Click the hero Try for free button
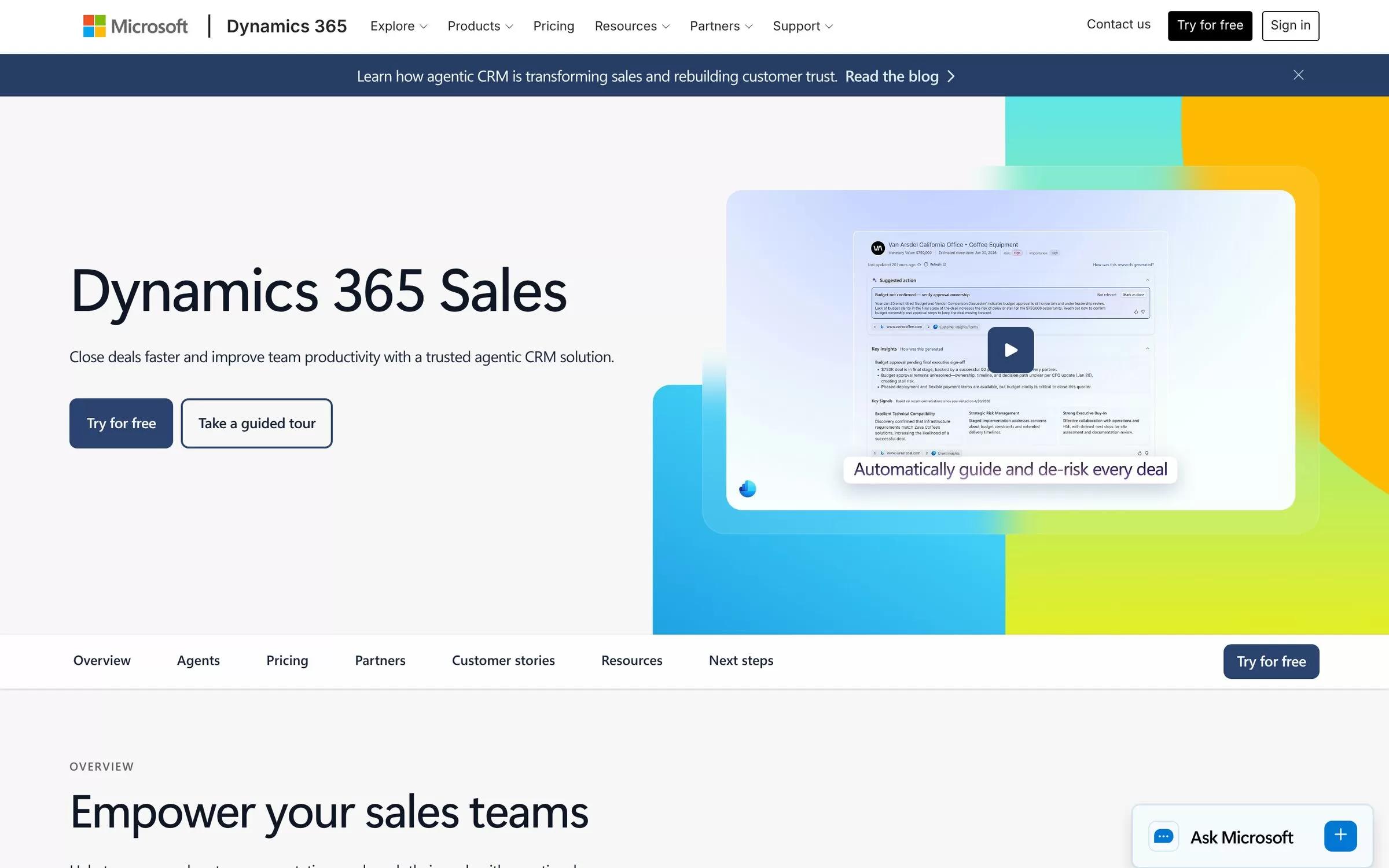This screenshot has height=868, width=1389. [121, 423]
